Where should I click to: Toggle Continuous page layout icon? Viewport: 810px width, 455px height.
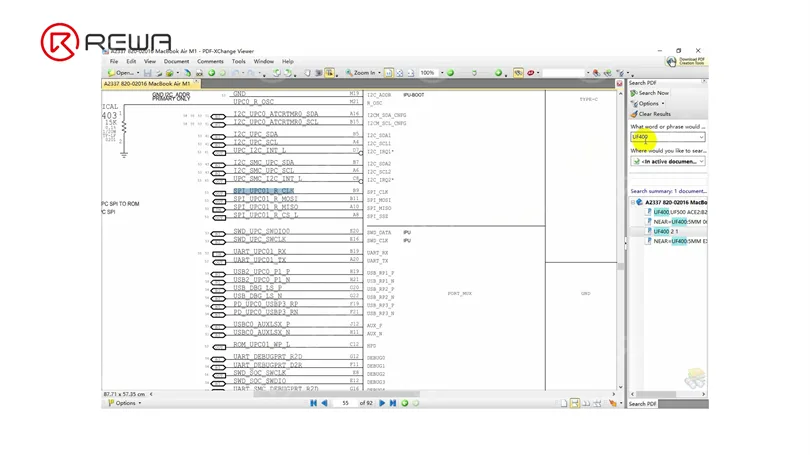(x=574, y=403)
